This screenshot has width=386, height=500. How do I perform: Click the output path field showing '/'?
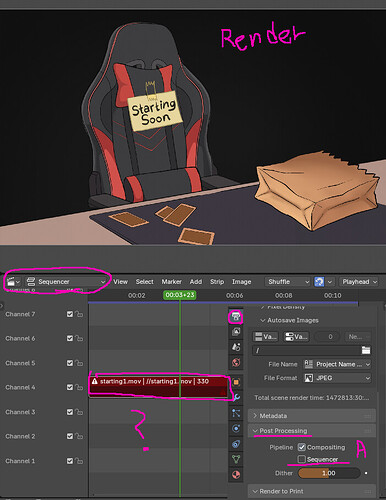(307, 350)
